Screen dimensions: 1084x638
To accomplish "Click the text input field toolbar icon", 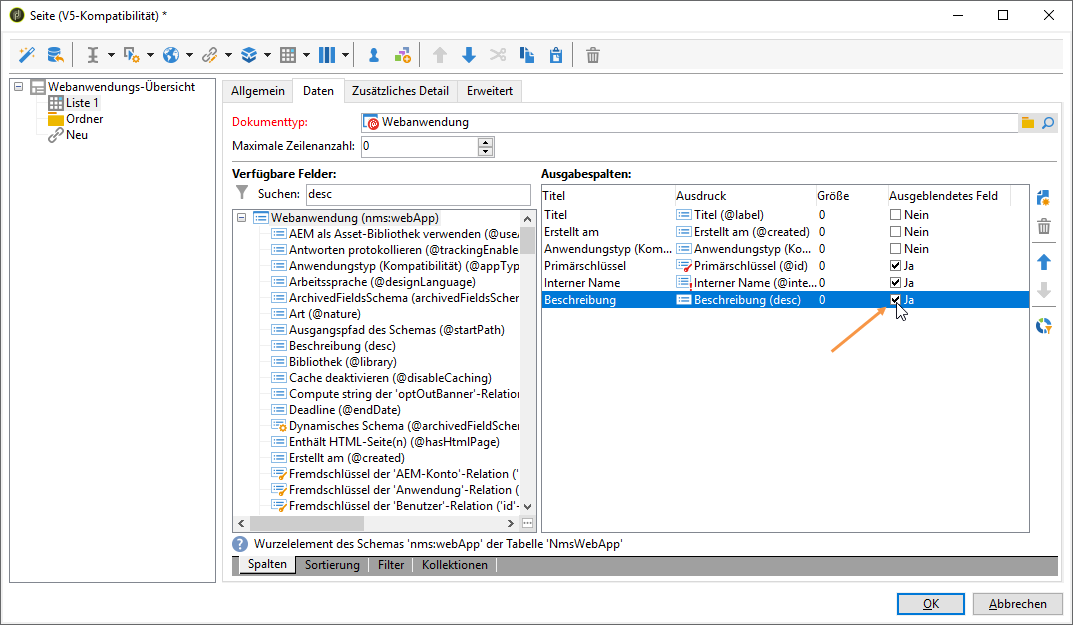I will 93,55.
